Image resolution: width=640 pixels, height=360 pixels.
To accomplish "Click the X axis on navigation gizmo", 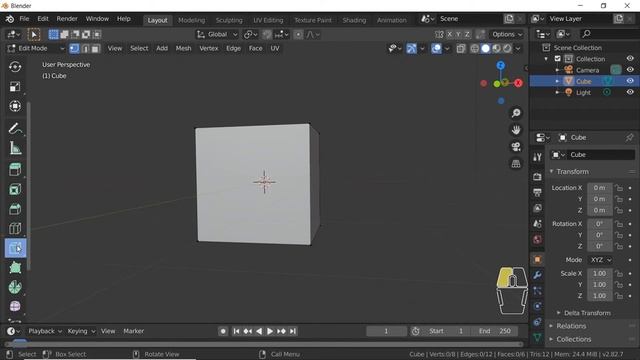I will pyautogui.click(x=518, y=83).
